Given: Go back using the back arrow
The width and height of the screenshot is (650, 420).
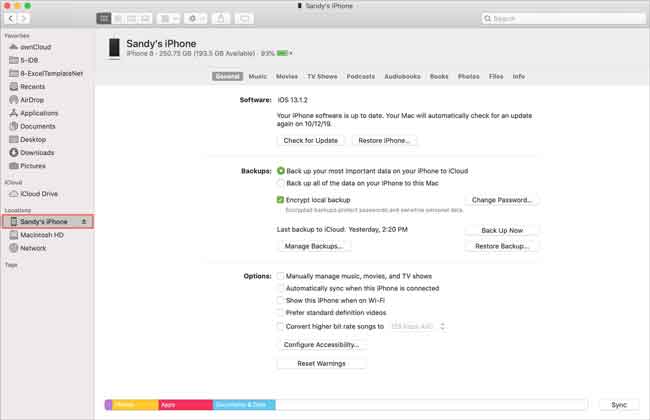Looking at the screenshot, I should coord(11,18).
